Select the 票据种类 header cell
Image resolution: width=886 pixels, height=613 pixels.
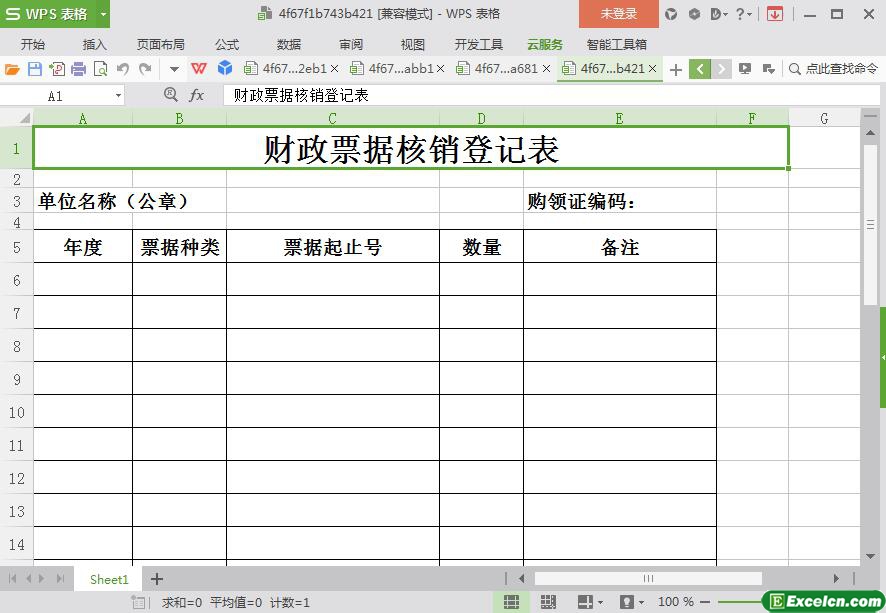coord(179,247)
